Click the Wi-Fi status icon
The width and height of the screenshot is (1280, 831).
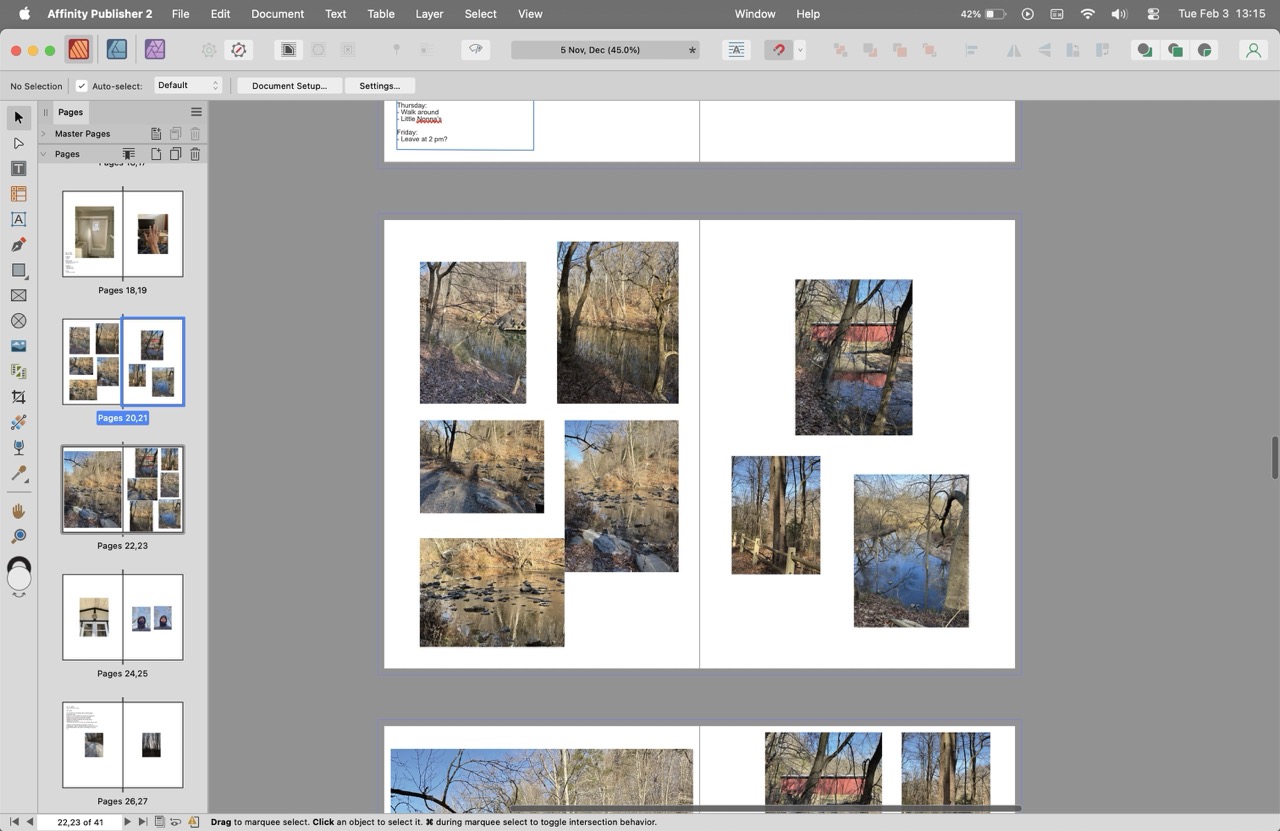[x=1088, y=14]
